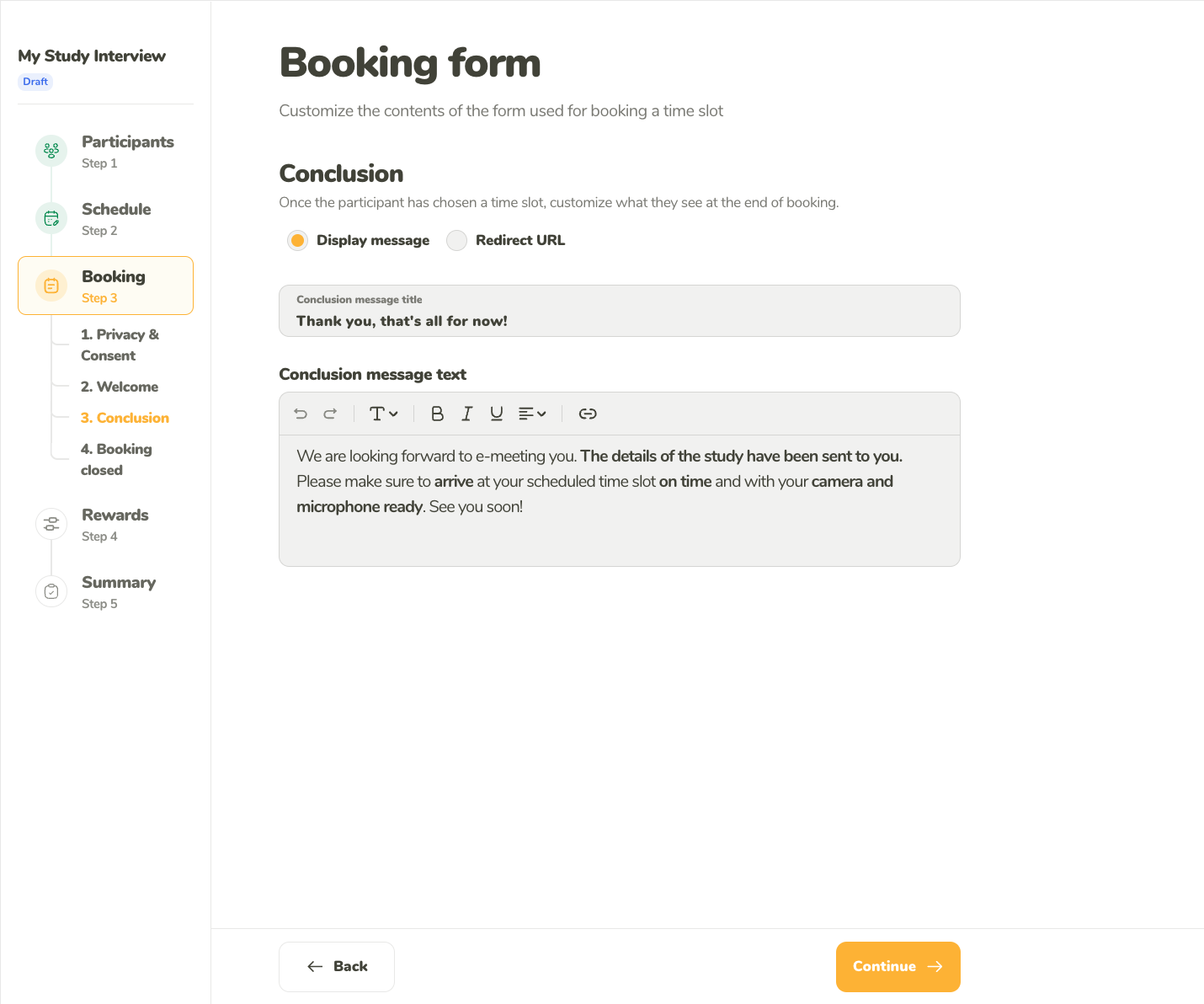This screenshot has height=1004, width=1204.
Task: Apply italic formatting in the message editor
Action: 466,414
